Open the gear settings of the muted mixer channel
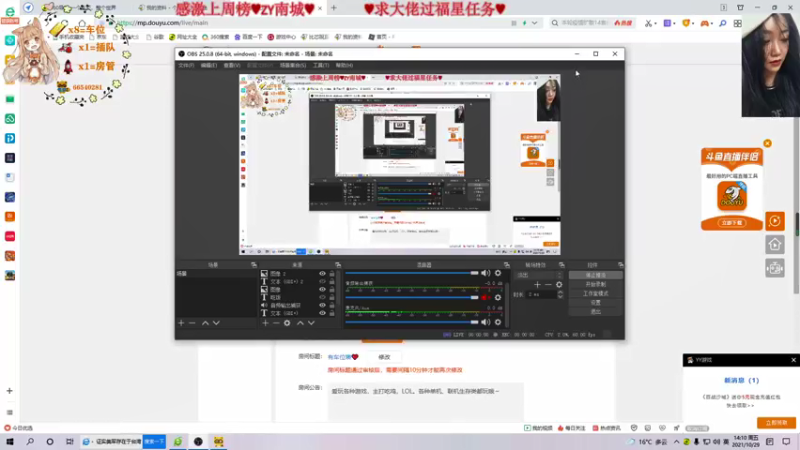The height and width of the screenshot is (450, 800). coord(498,297)
